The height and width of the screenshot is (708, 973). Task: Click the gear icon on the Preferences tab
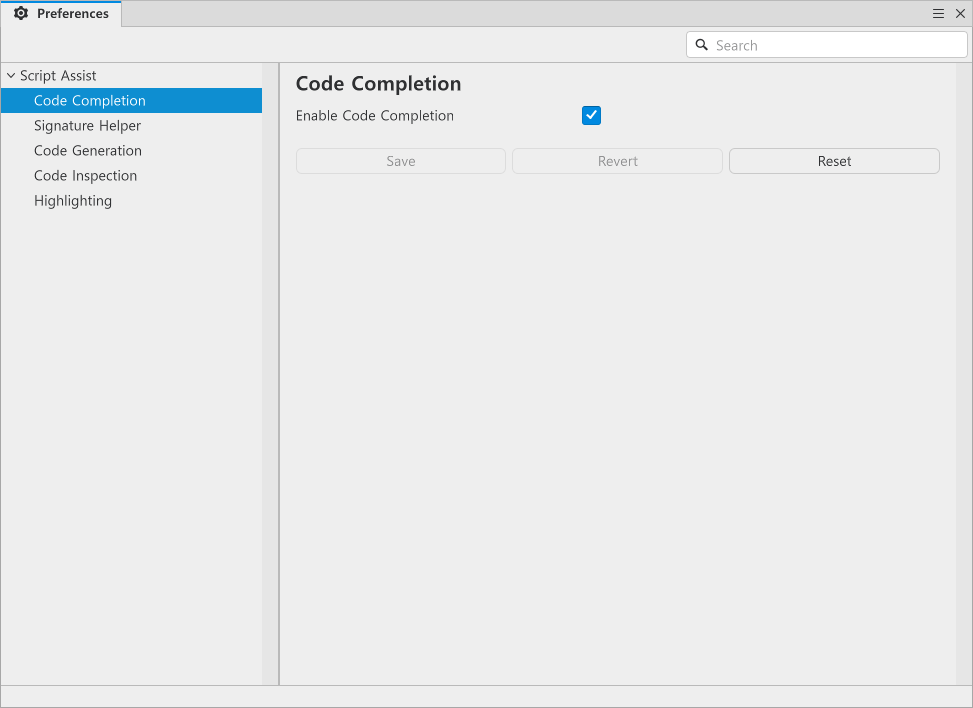click(21, 14)
